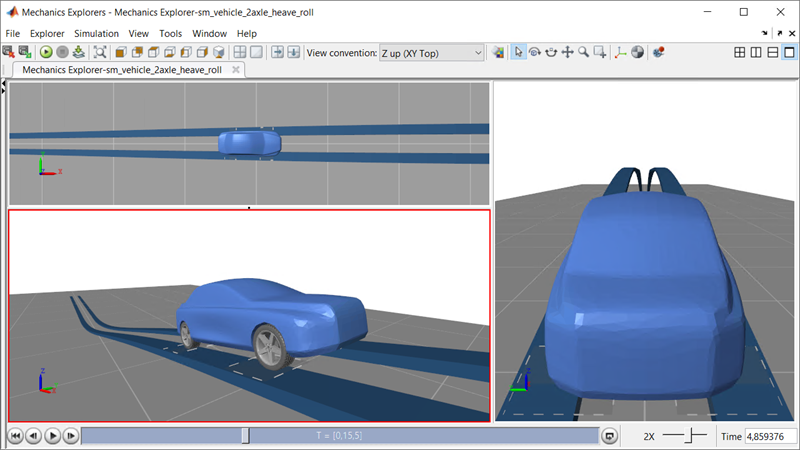
Task: Select the Zoom magnifier tool
Action: tap(584, 52)
